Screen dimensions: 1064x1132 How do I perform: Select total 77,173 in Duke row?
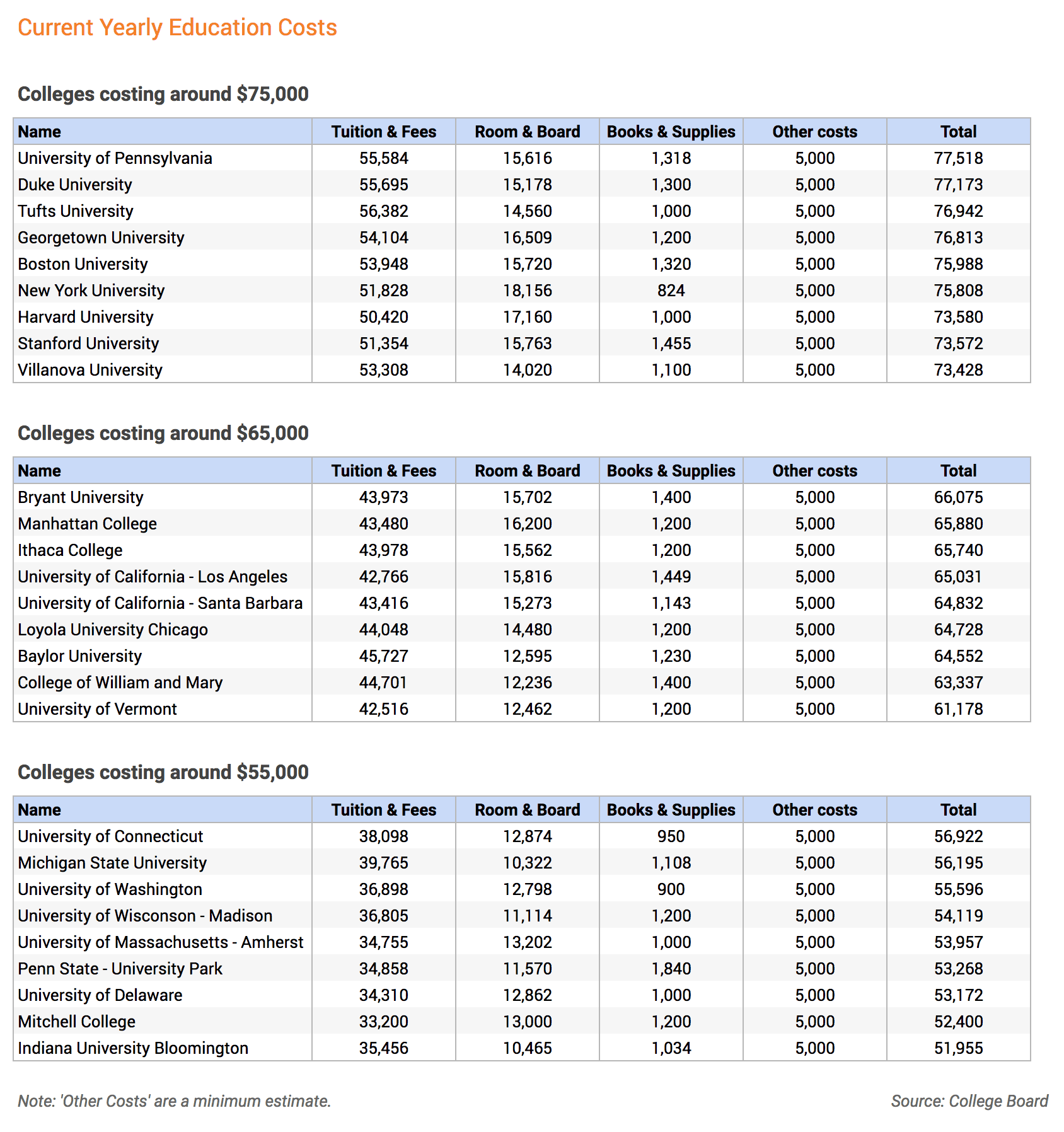(959, 185)
